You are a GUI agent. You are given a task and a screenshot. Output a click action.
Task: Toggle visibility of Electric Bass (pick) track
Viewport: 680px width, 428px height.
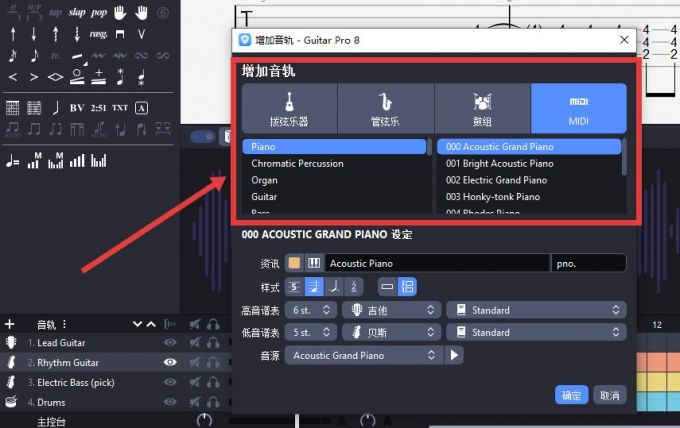point(170,382)
